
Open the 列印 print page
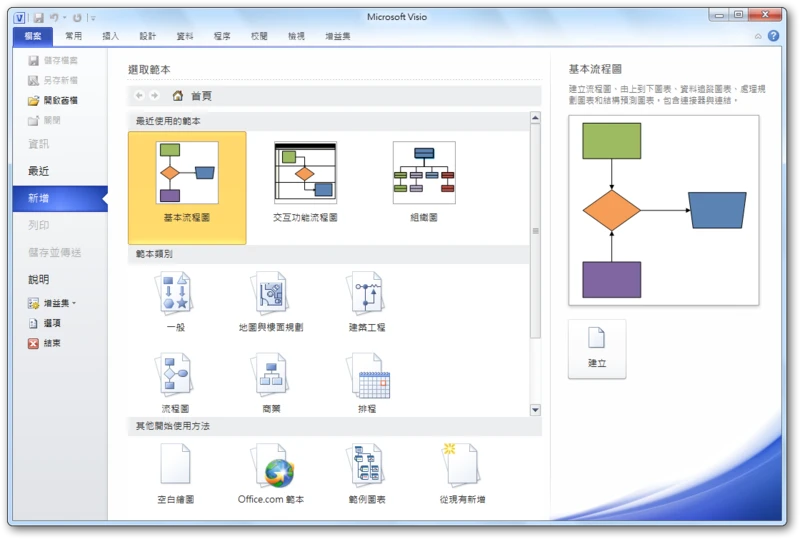click(39, 225)
